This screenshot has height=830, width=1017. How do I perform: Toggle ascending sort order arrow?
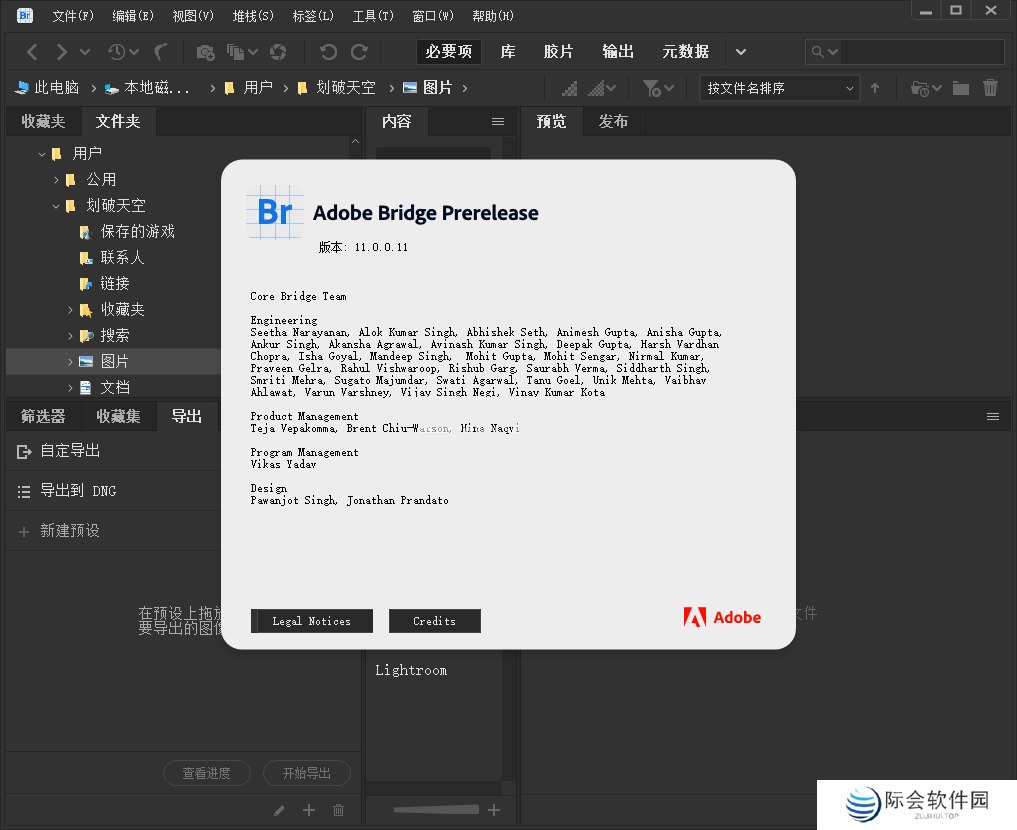pyautogui.click(x=876, y=88)
